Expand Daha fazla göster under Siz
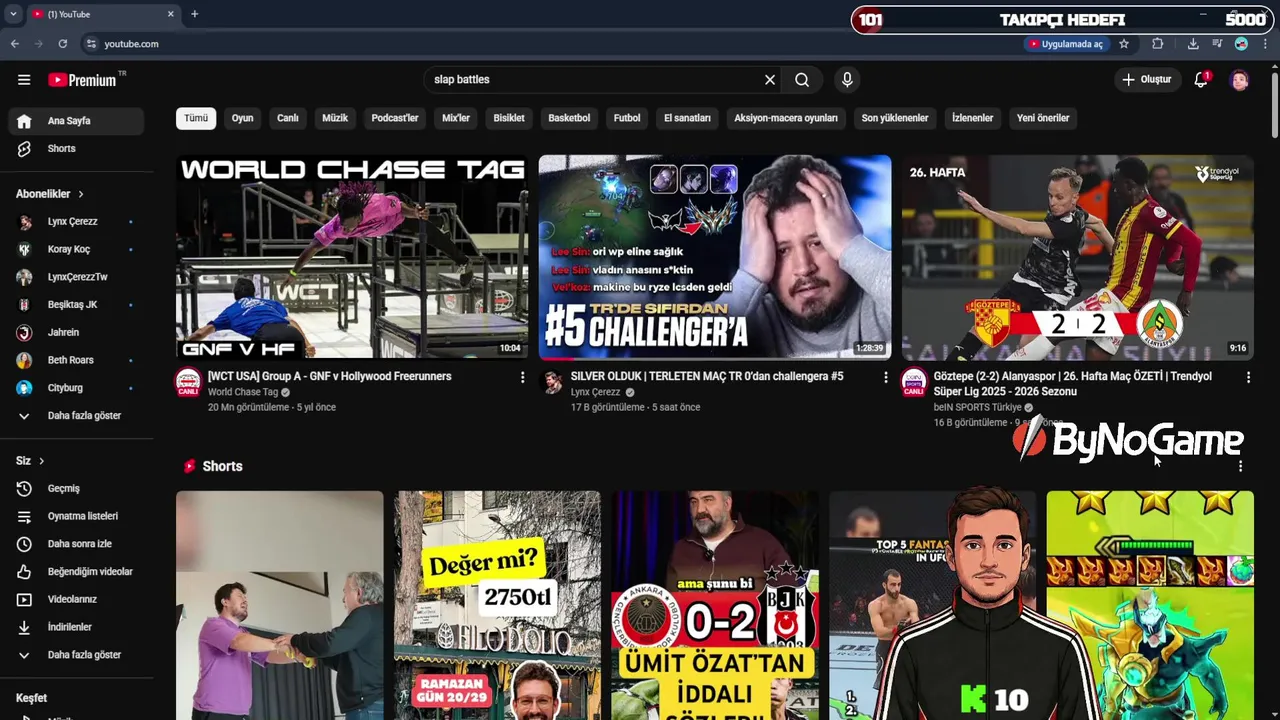 [x=77, y=655]
